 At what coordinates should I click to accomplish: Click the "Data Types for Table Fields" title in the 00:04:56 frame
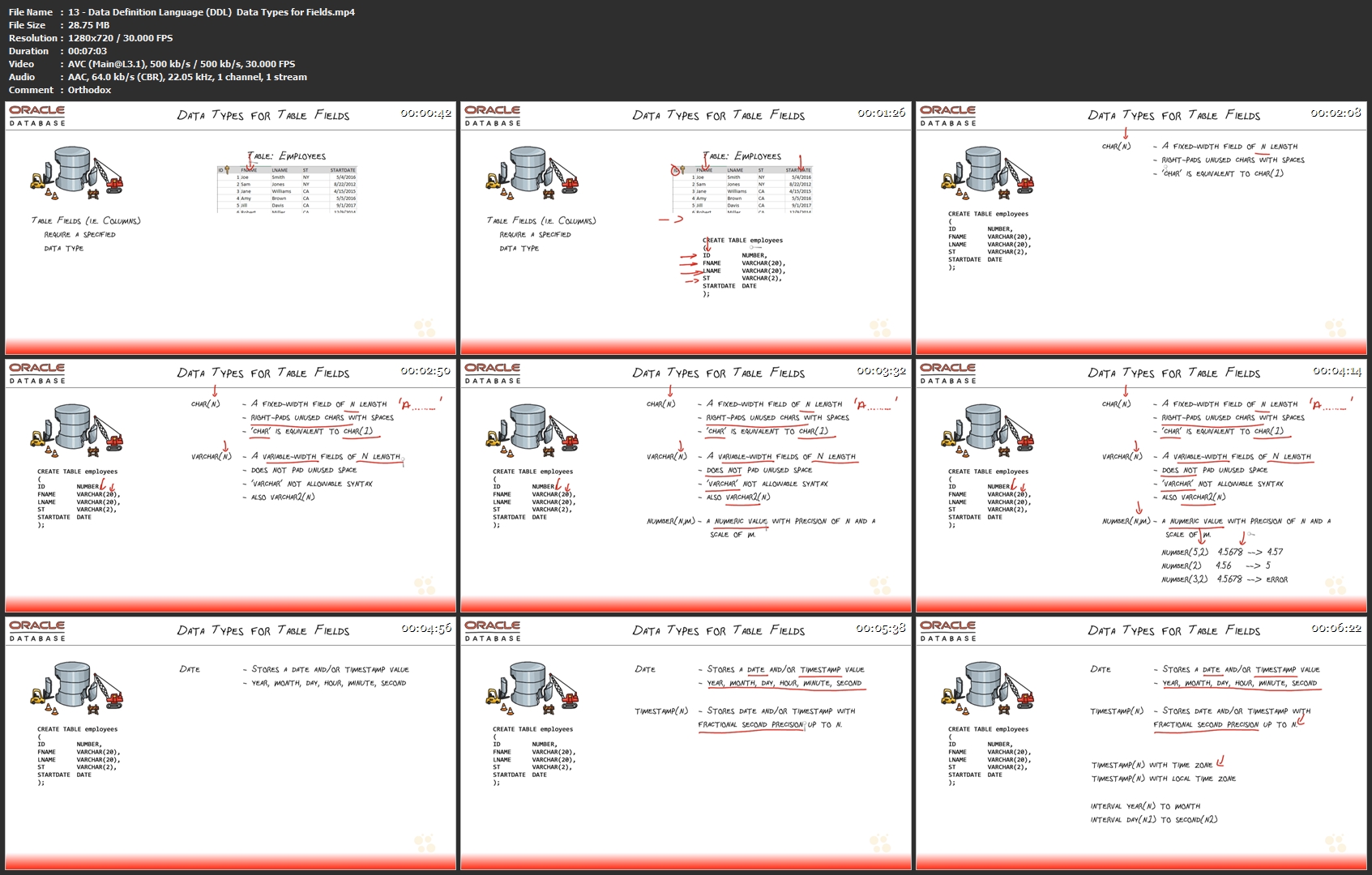(263, 630)
